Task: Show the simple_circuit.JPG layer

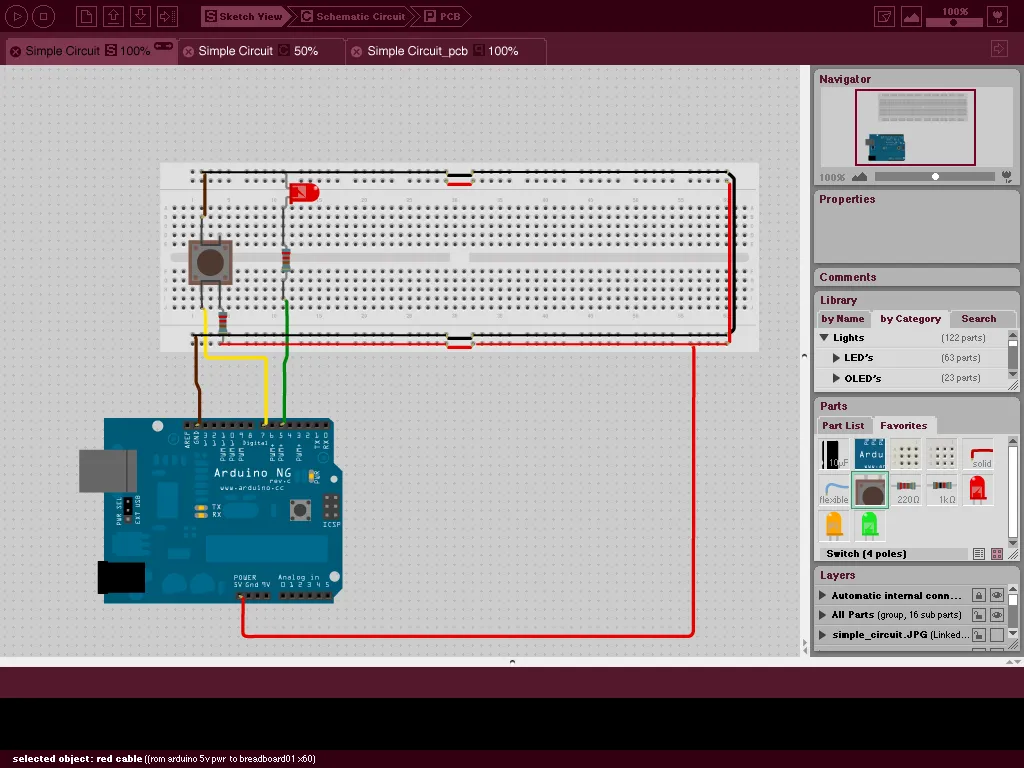Action: click(x=997, y=634)
